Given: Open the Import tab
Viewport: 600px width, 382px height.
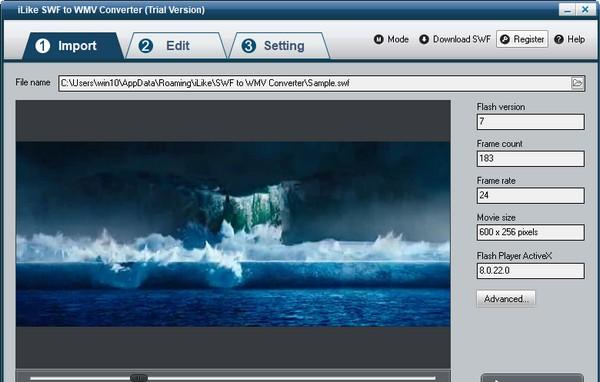Looking at the screenshot, I should click(73, 46).
